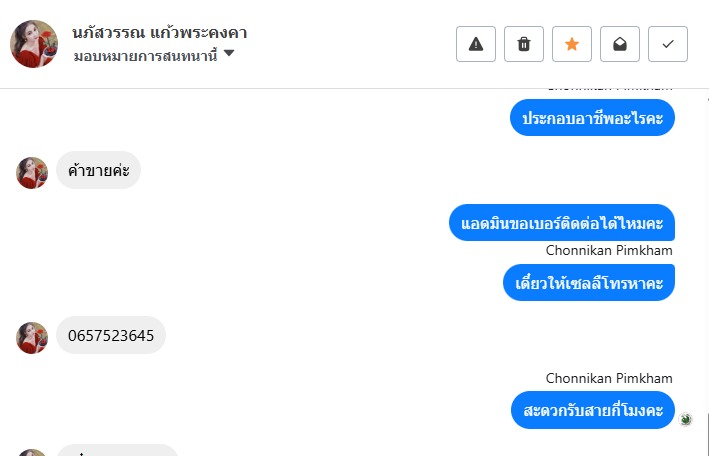The image size is (709, 456).
Task: Click the ประกอบอาชีพอะไรคะ message bubble
Action: [593, 118]
